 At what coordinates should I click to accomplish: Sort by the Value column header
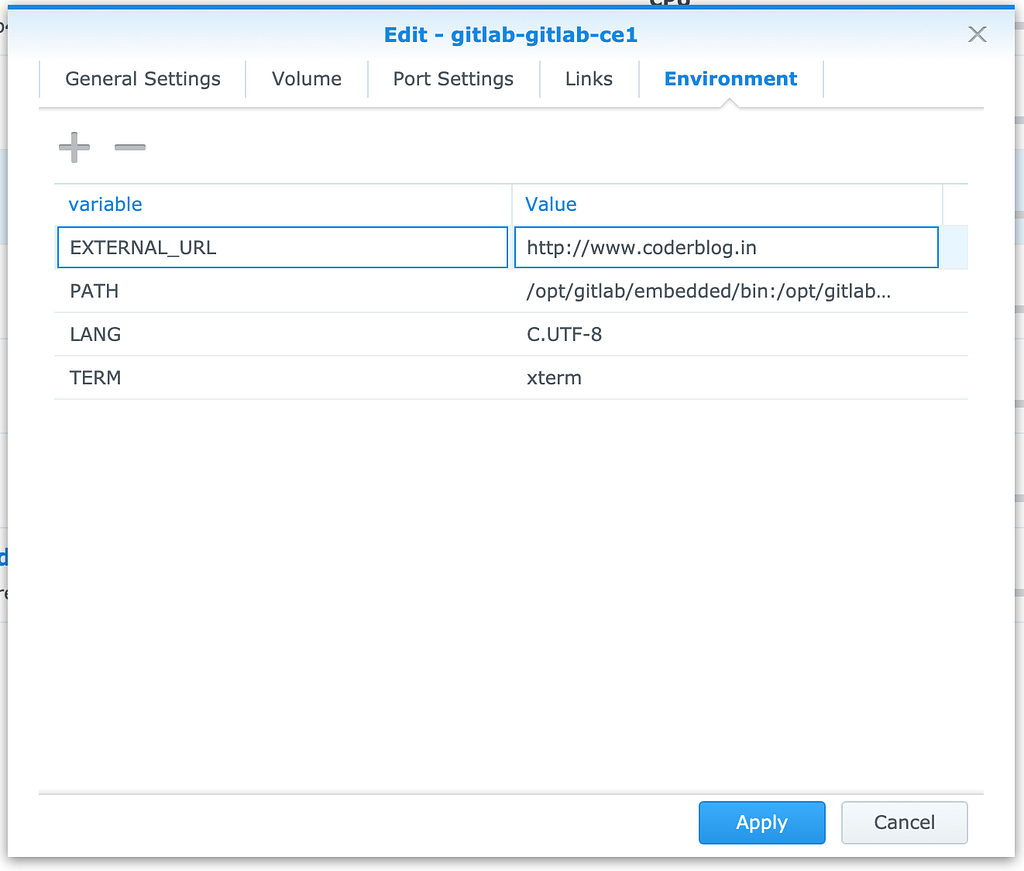pyautogui.click(x=727, y=204)
